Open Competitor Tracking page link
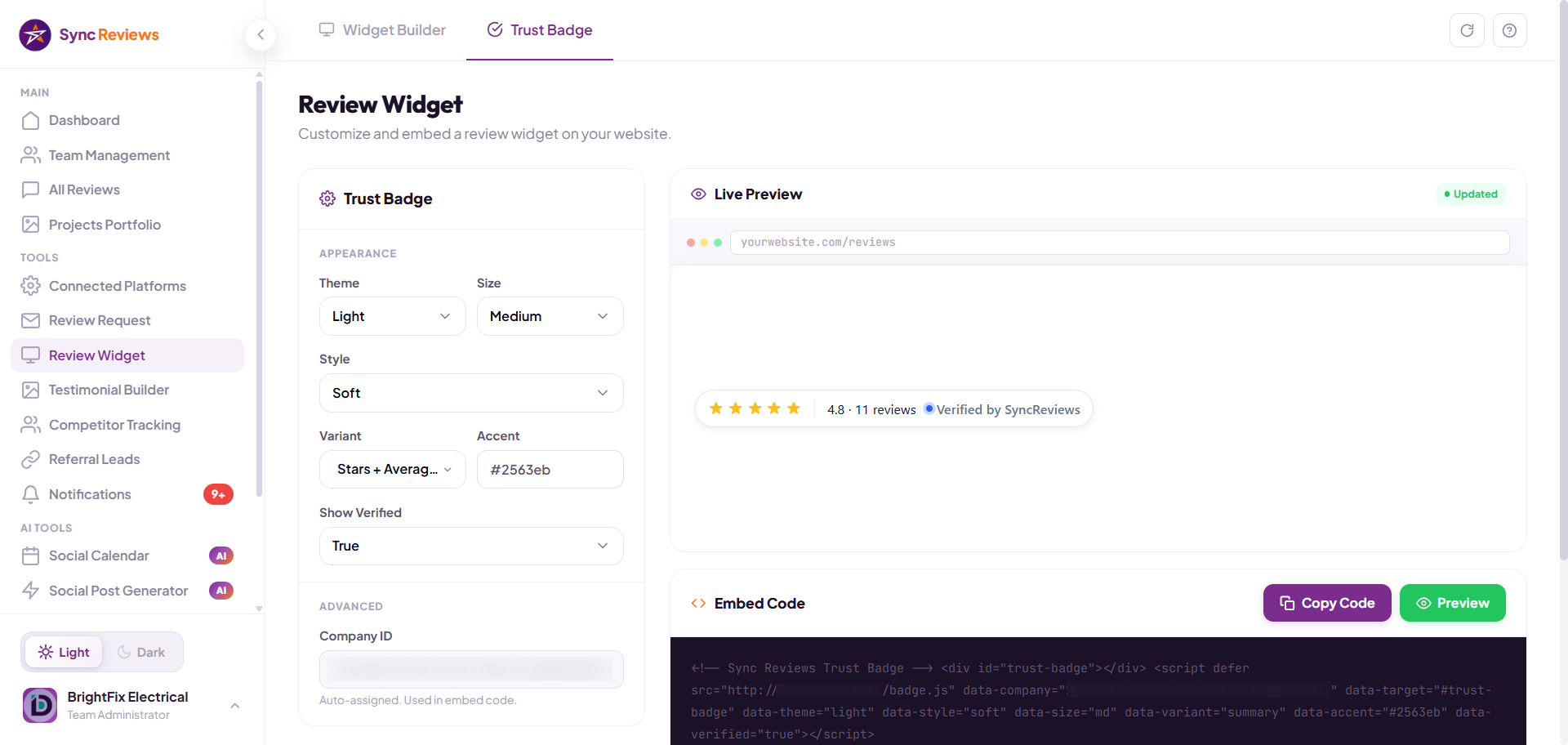This screenshot has width=1568, height=745. point(127,425)
